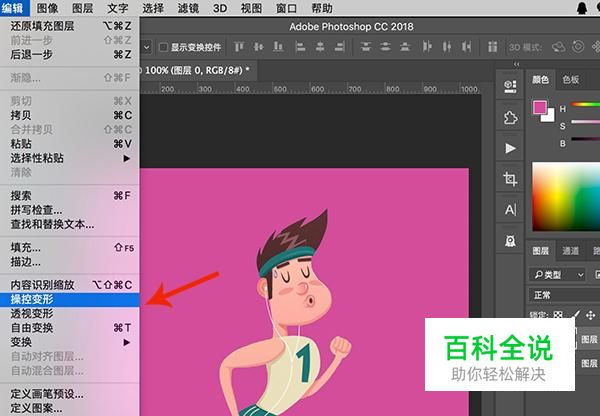The height and width of the screenshot is (416, 600).
Task: Choose 操控变形 from the Edit menu
Action: click(70, 299)
